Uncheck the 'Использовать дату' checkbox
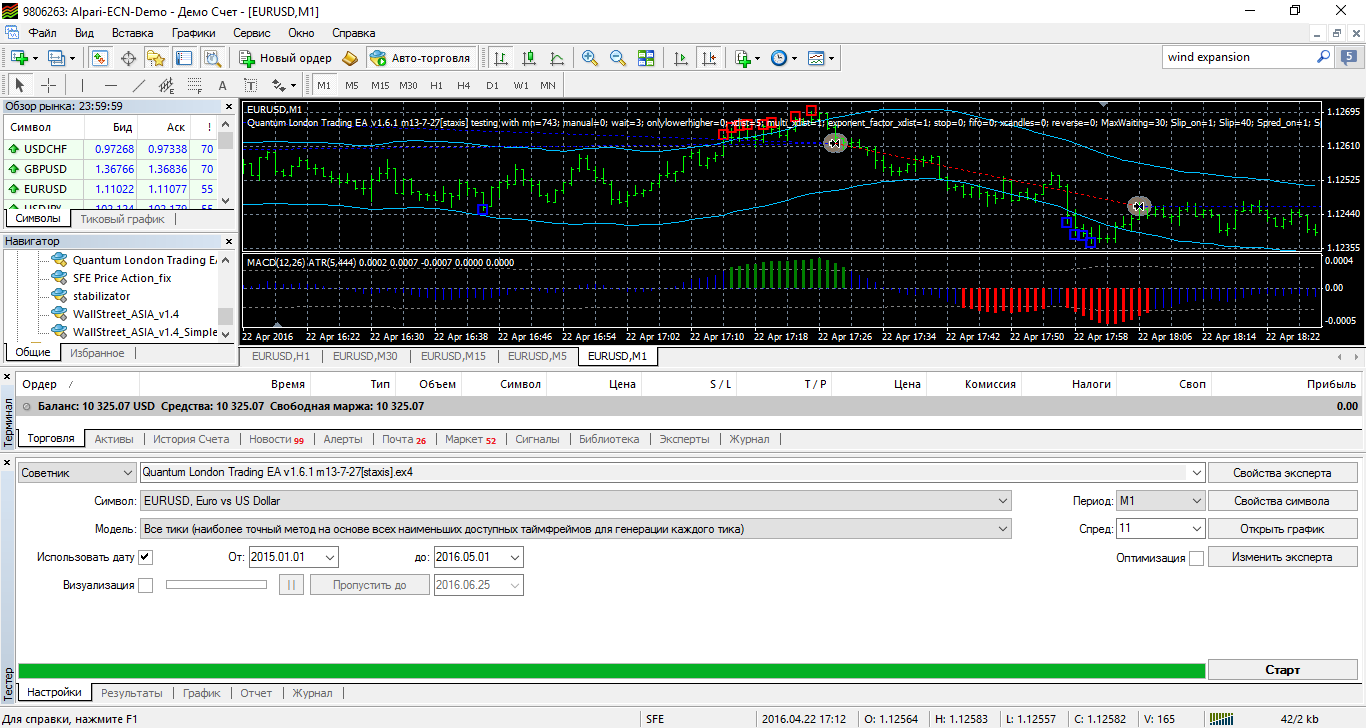1366x728 pixels. (x=146, y=557)
